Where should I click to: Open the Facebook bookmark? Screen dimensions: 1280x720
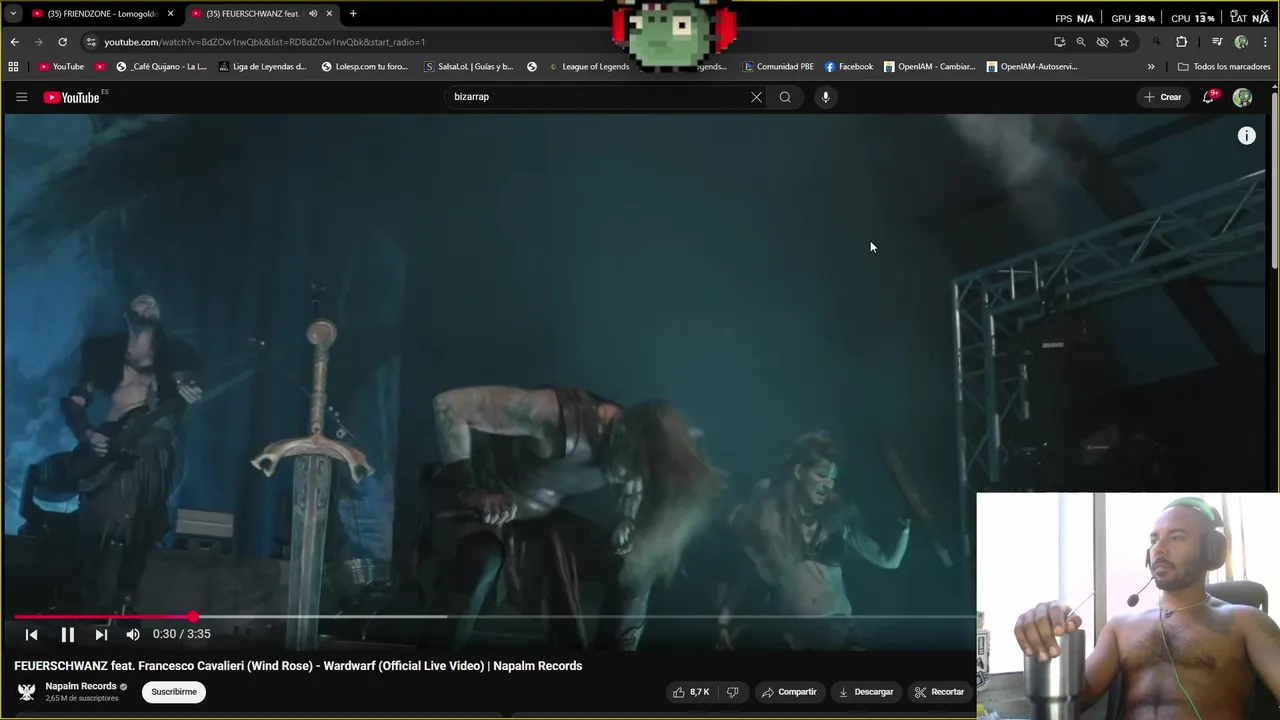(x=849, y=67)
